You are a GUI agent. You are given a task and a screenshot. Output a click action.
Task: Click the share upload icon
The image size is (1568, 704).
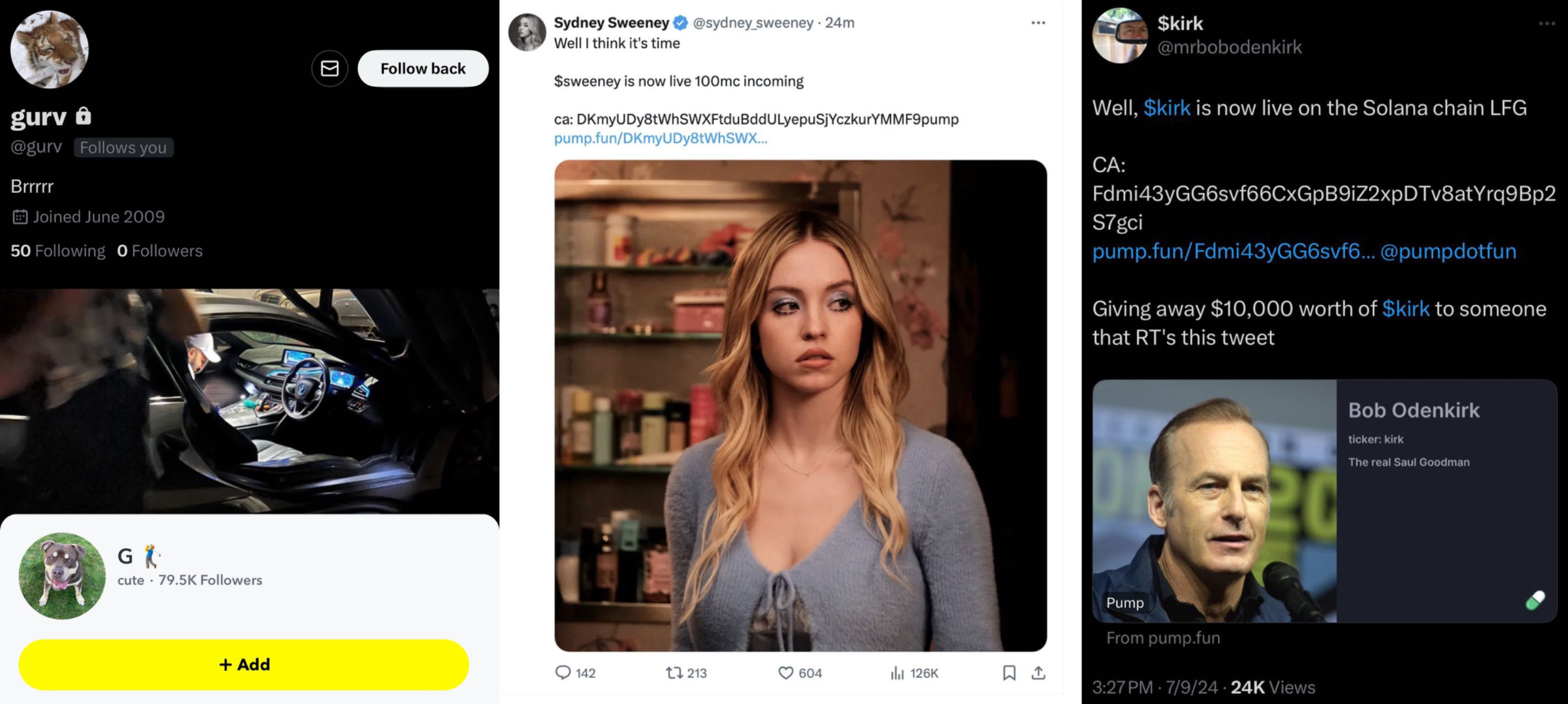tap(1039, 672)
